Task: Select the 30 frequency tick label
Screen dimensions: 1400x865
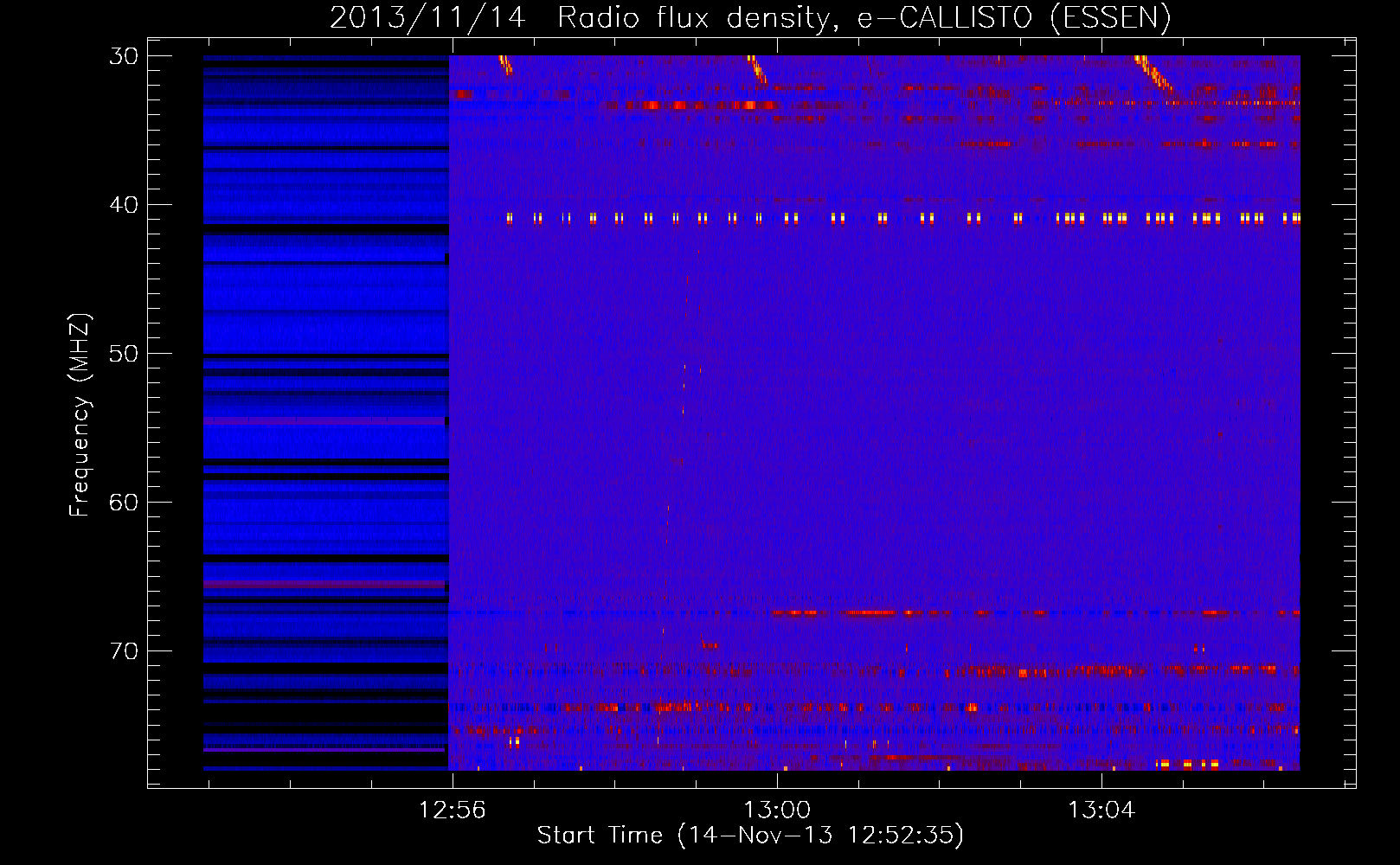Action: coord(124,56)
